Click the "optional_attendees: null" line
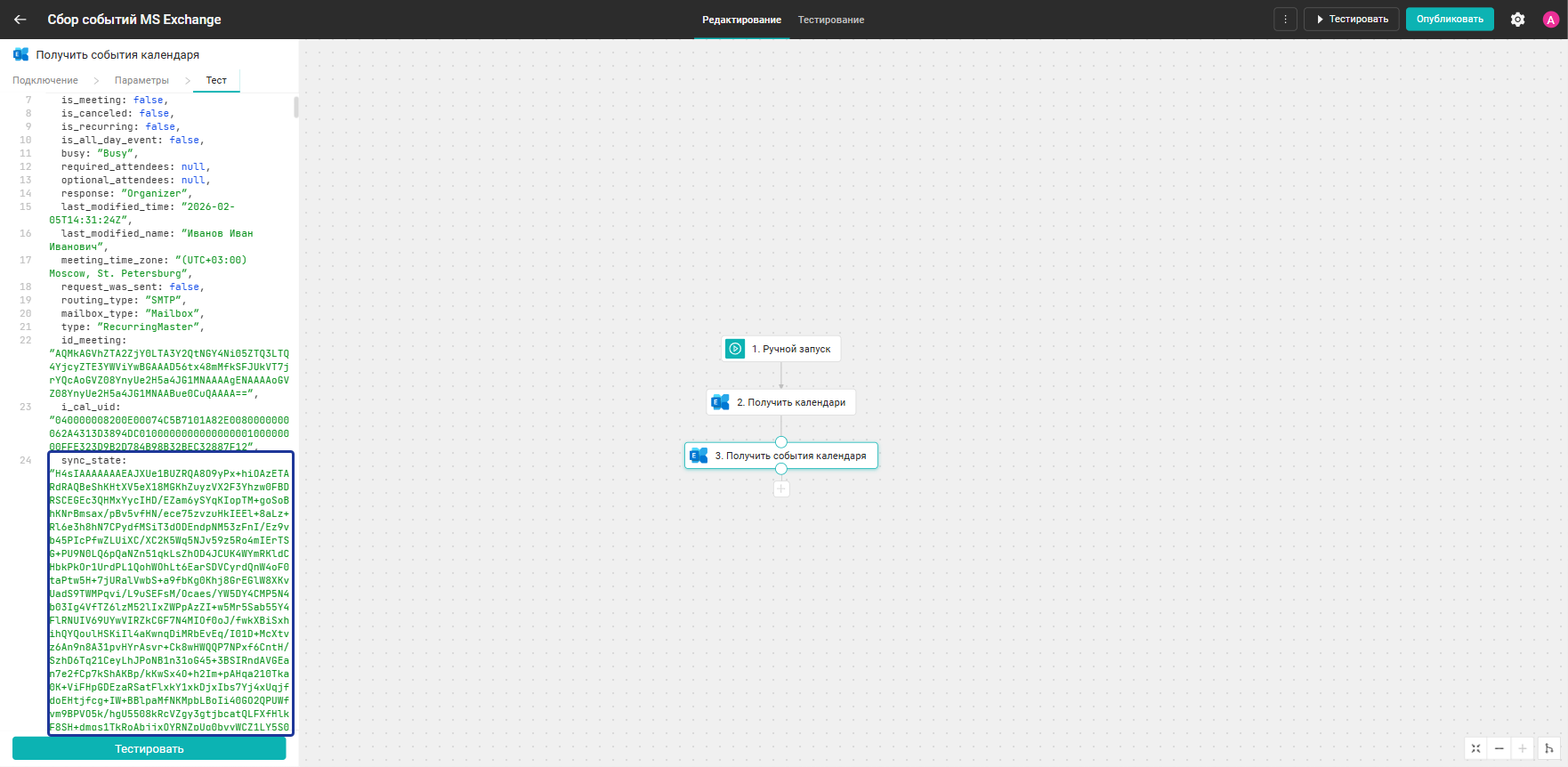 click(135, 180)
